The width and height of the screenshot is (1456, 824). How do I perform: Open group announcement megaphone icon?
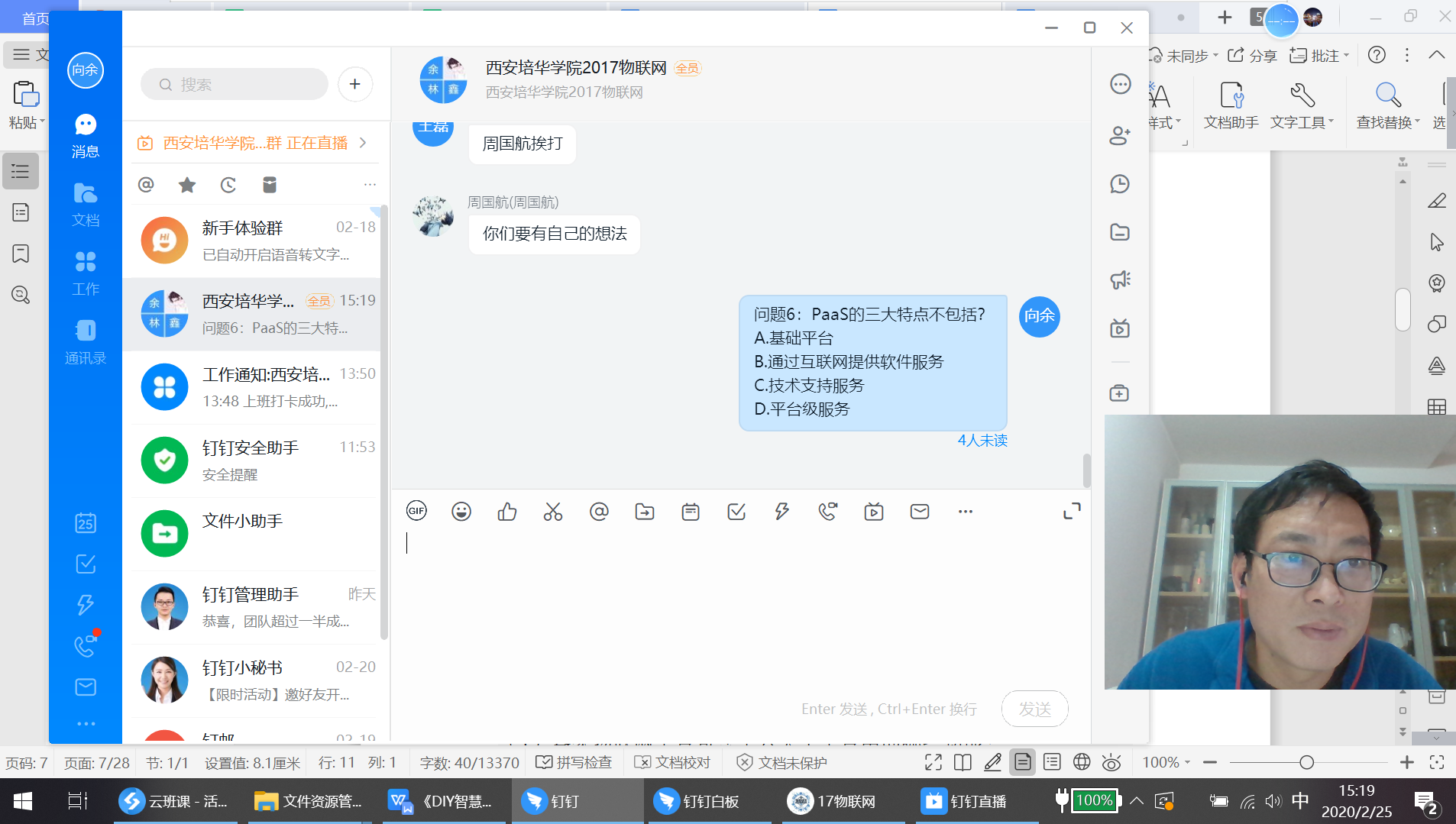pos(1120,280)
